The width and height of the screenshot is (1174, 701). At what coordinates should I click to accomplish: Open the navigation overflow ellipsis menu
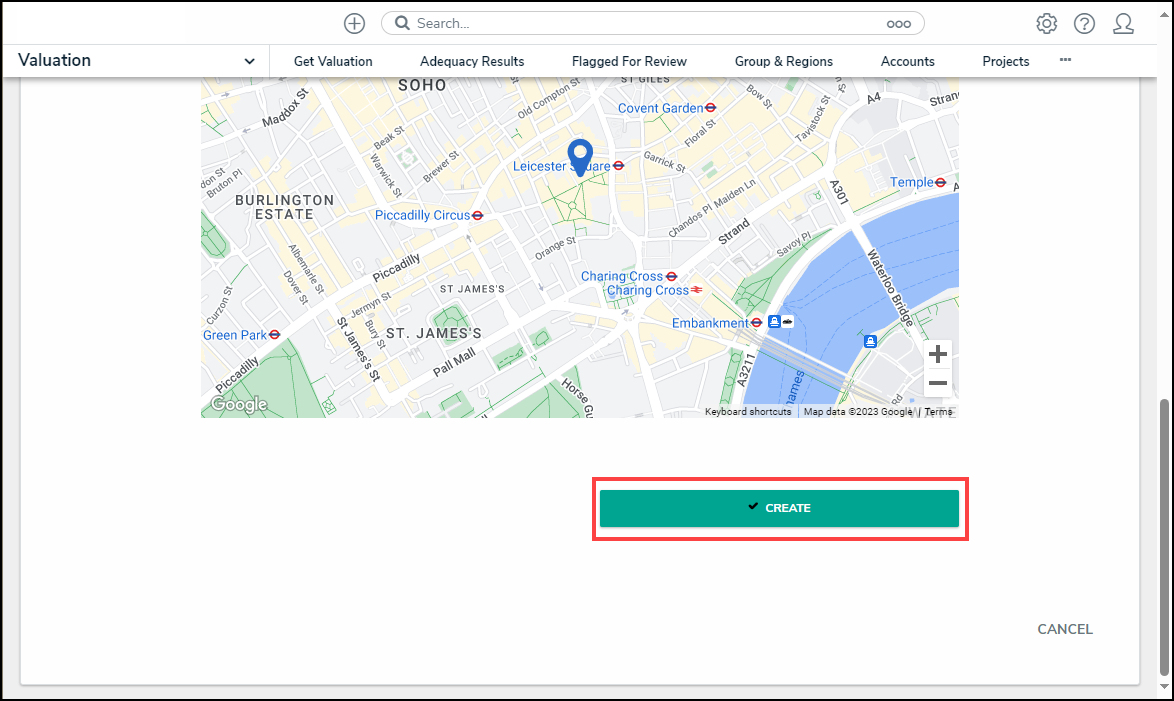coord(1065,60)
